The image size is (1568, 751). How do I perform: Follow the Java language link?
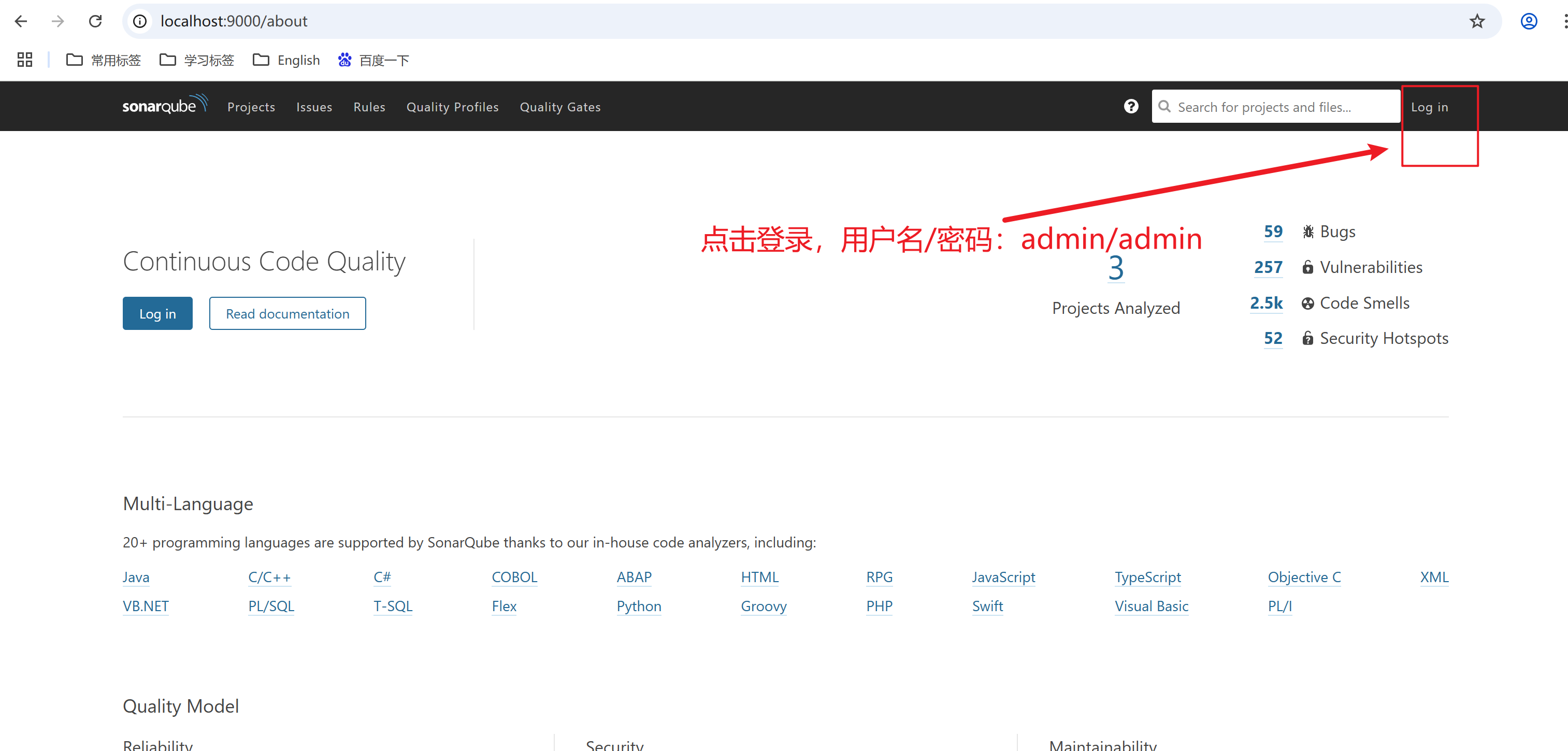tap(135, 577)
